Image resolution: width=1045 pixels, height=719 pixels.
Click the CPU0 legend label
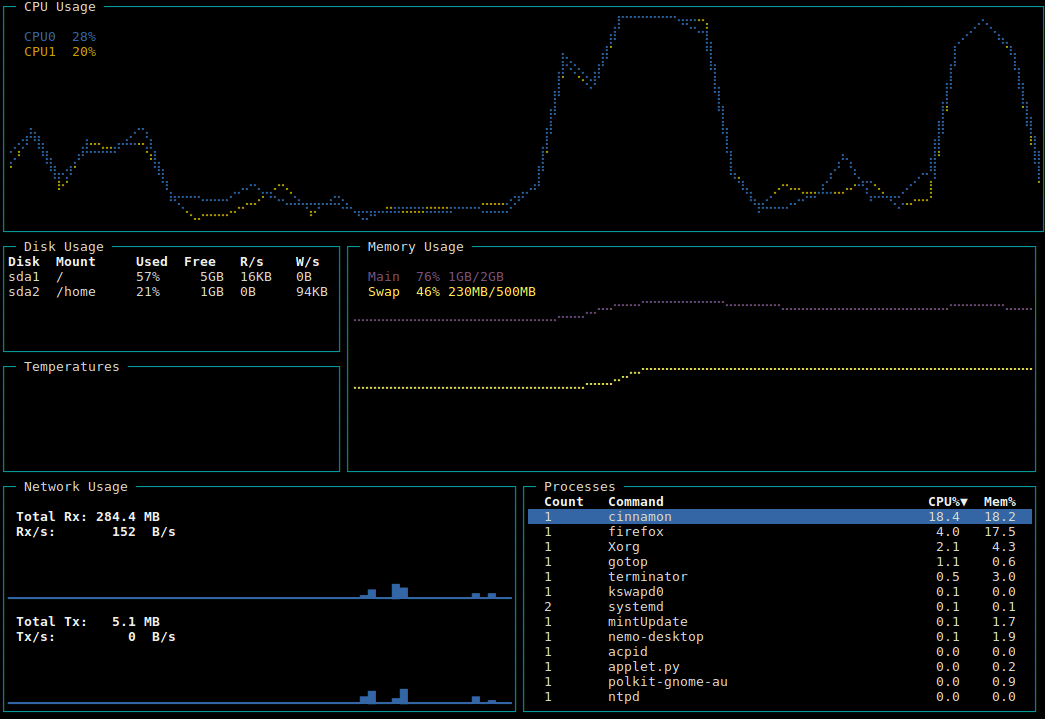pyautogui.click(x=41, y=37)
